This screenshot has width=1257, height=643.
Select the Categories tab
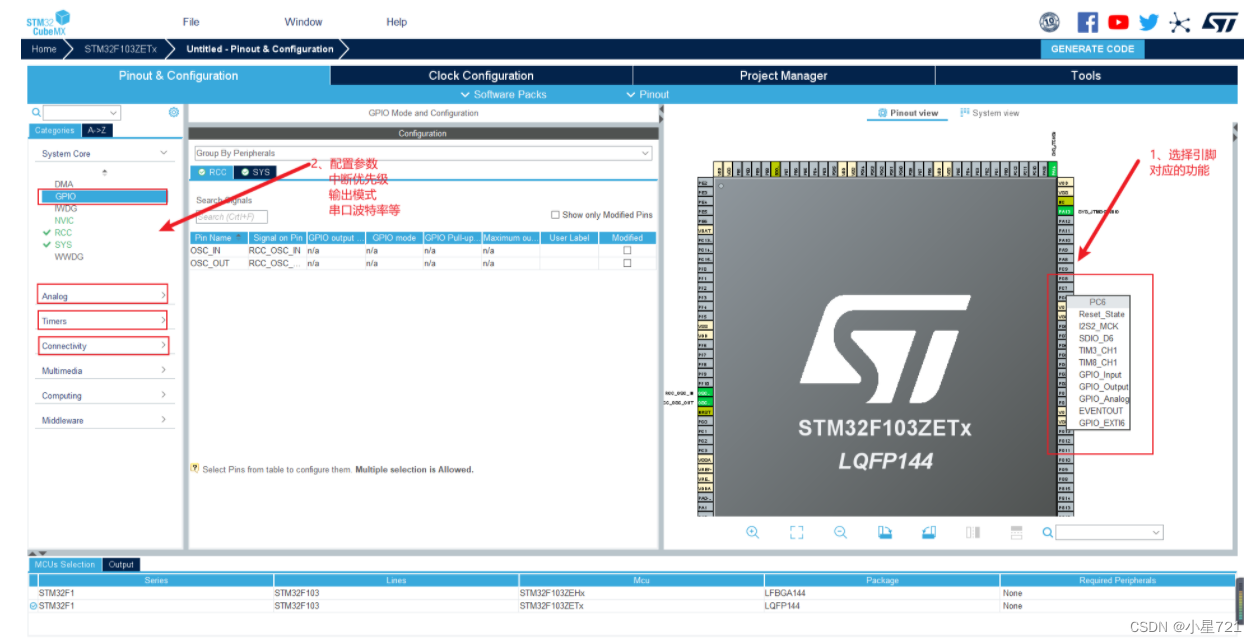click(x=55, y=130)
